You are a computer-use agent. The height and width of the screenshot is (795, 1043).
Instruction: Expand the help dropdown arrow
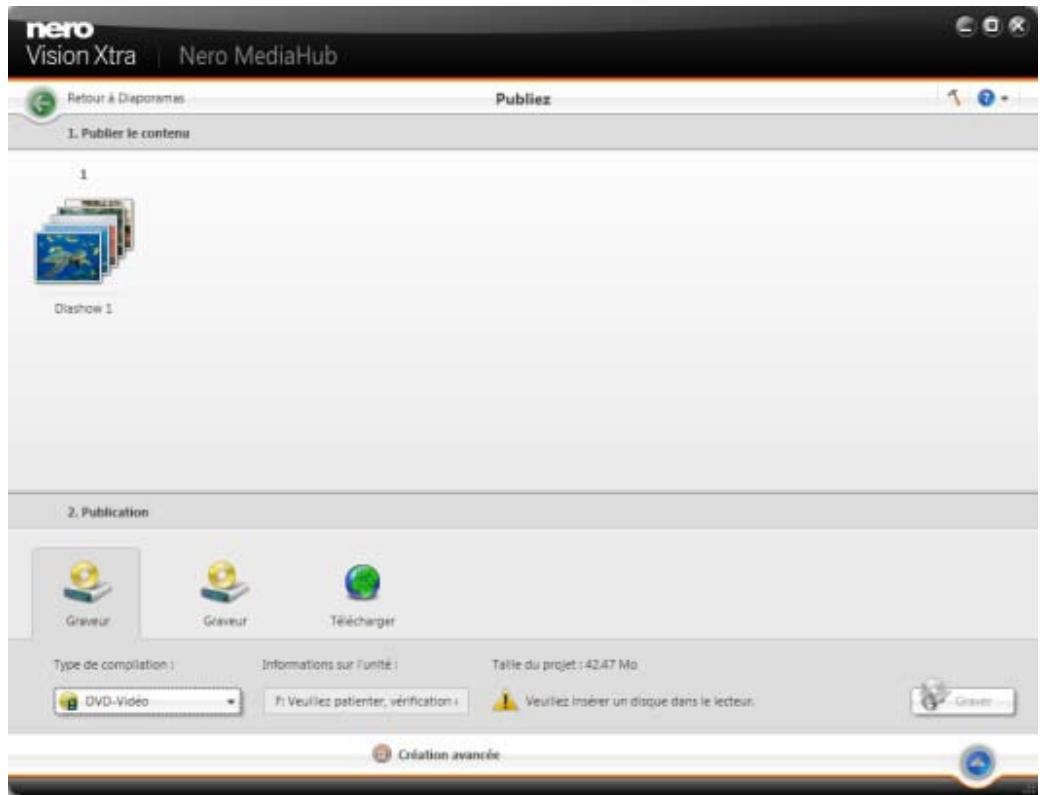click(x=1004, y=98)
